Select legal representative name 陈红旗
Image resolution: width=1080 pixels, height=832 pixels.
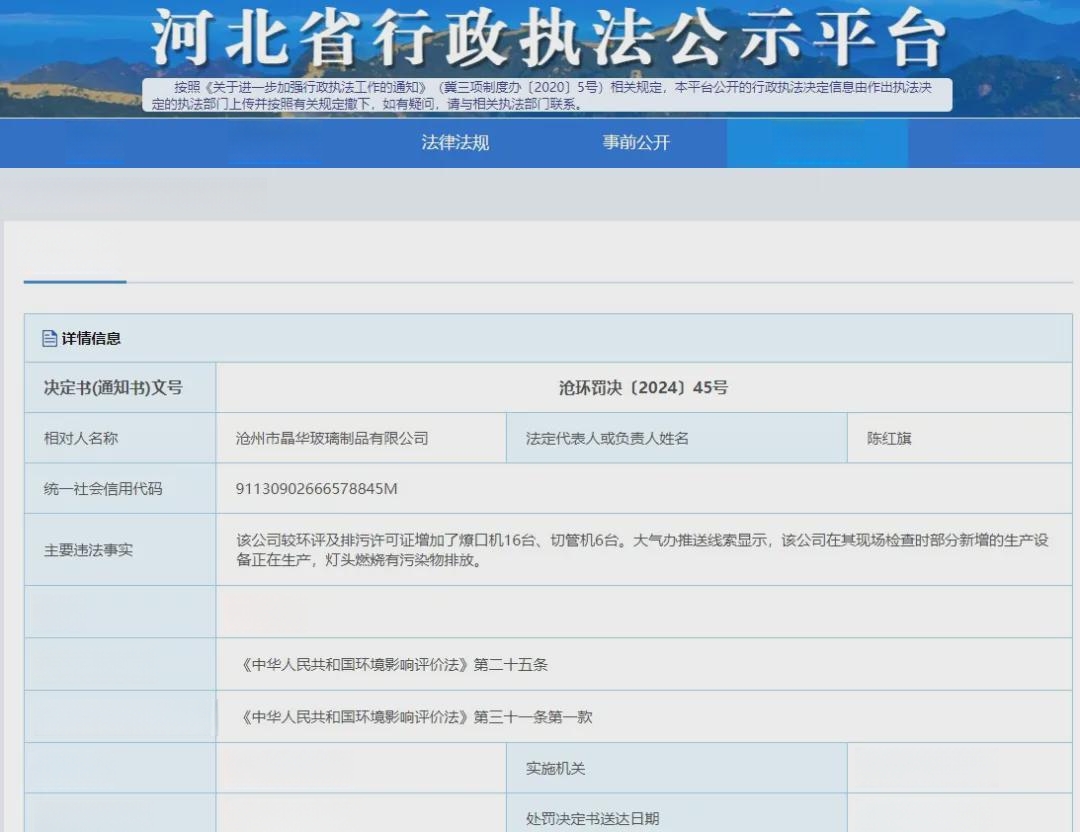pos(889,438)
